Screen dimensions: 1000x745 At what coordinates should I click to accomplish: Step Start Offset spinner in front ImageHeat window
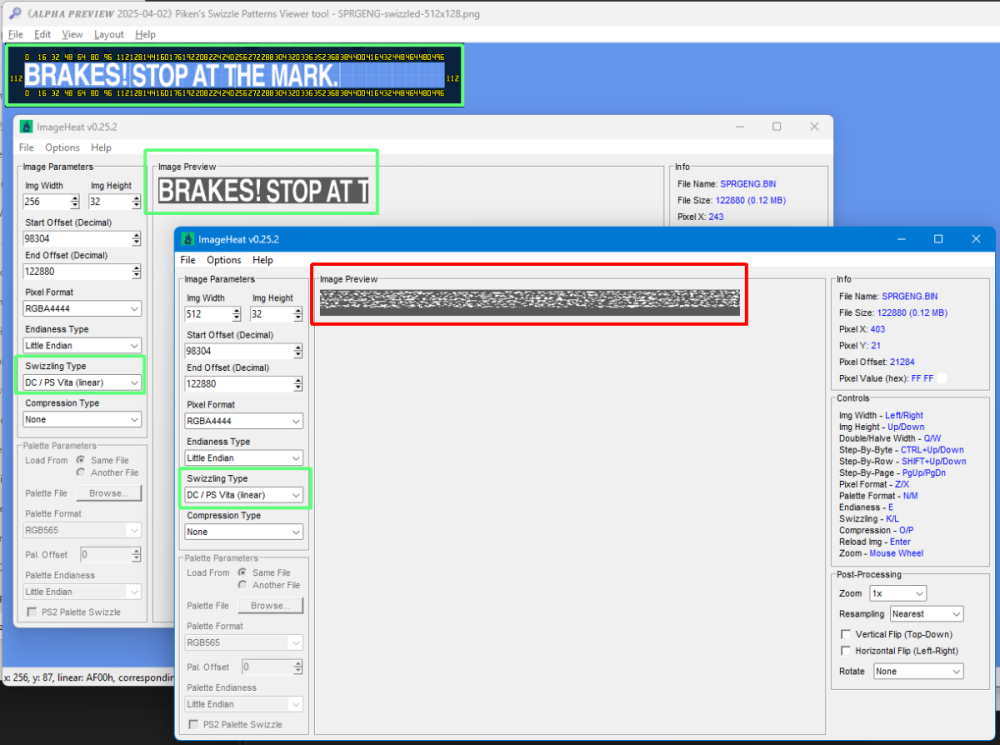298,351
